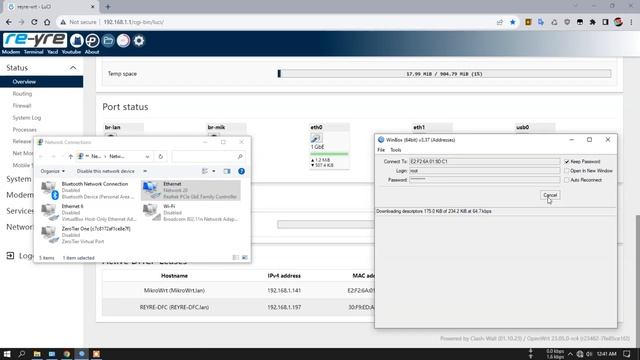640x360 pixels.
Task: Click the re-yre logo
Action: tap(35, 40)
